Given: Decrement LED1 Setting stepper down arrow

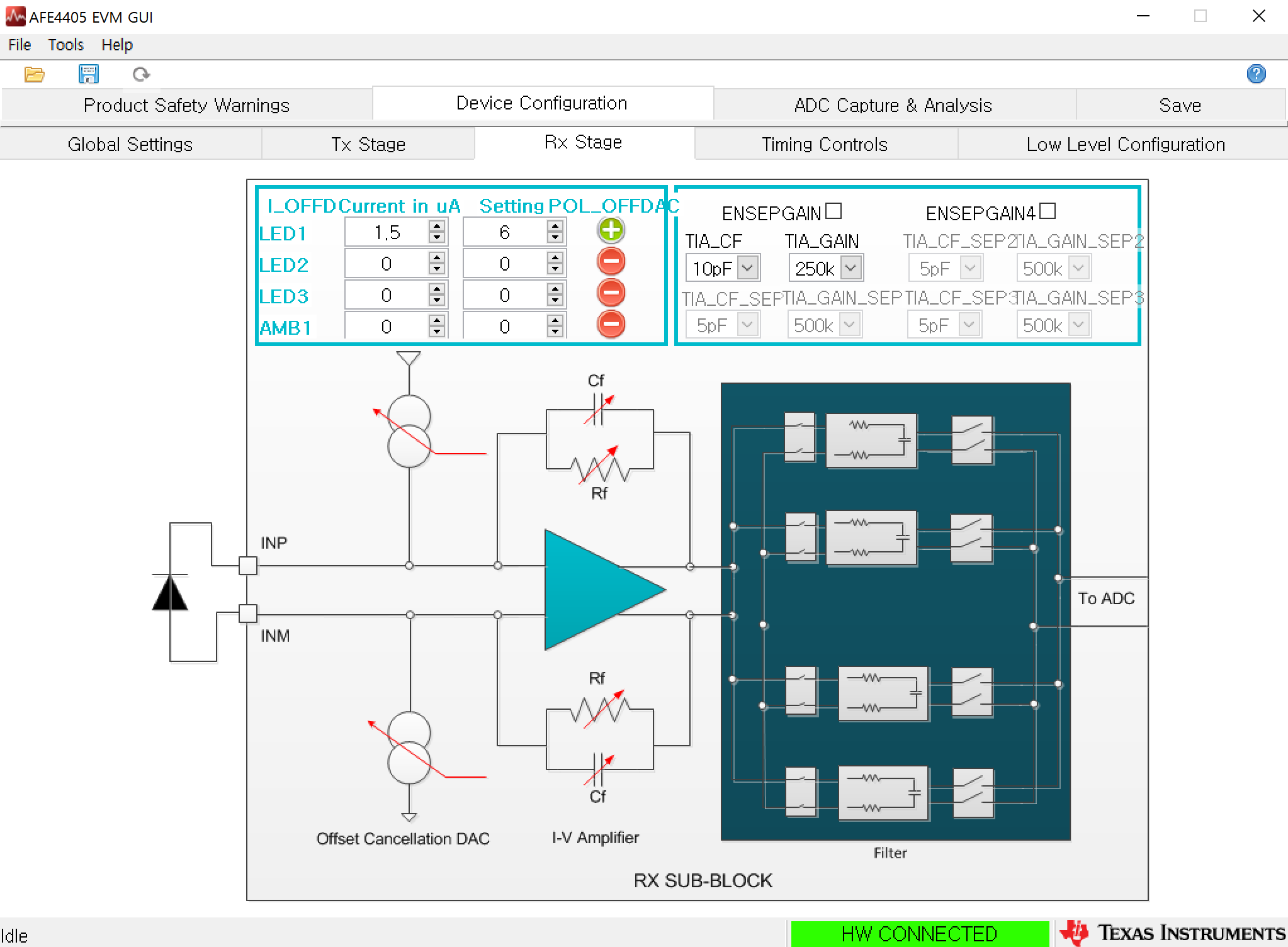Looking at the screenshot, I should click(555, 238).
